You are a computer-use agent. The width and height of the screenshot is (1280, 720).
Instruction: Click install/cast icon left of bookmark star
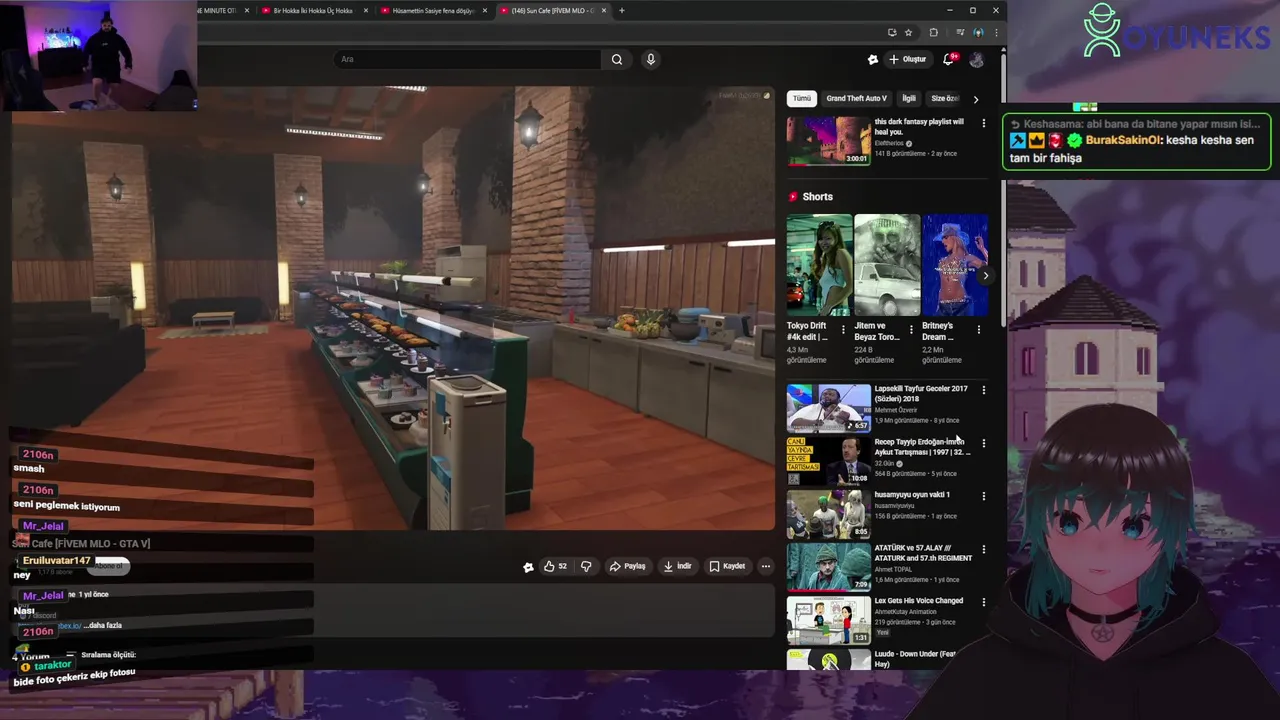coord(892,32)
